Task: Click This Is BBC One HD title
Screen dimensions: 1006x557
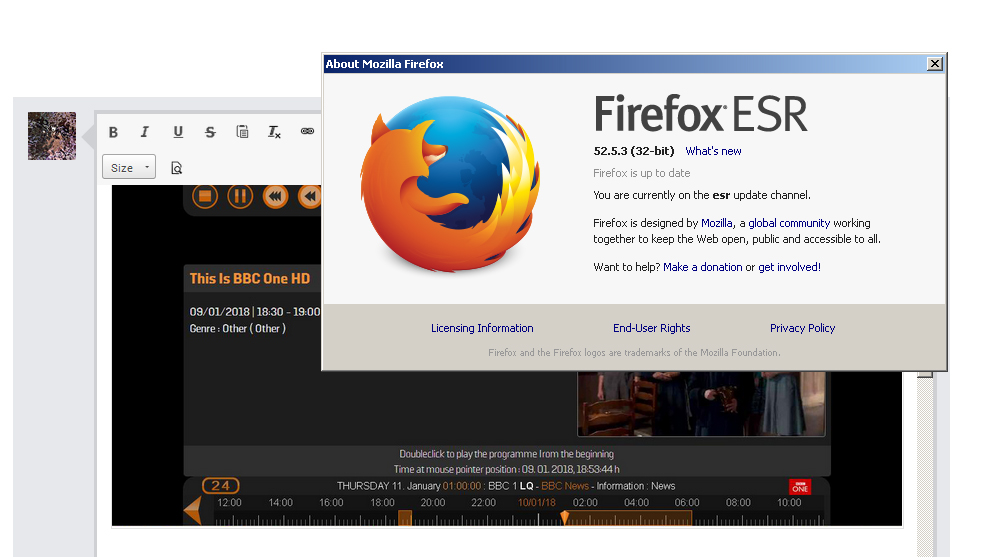Action: [250, 278]
